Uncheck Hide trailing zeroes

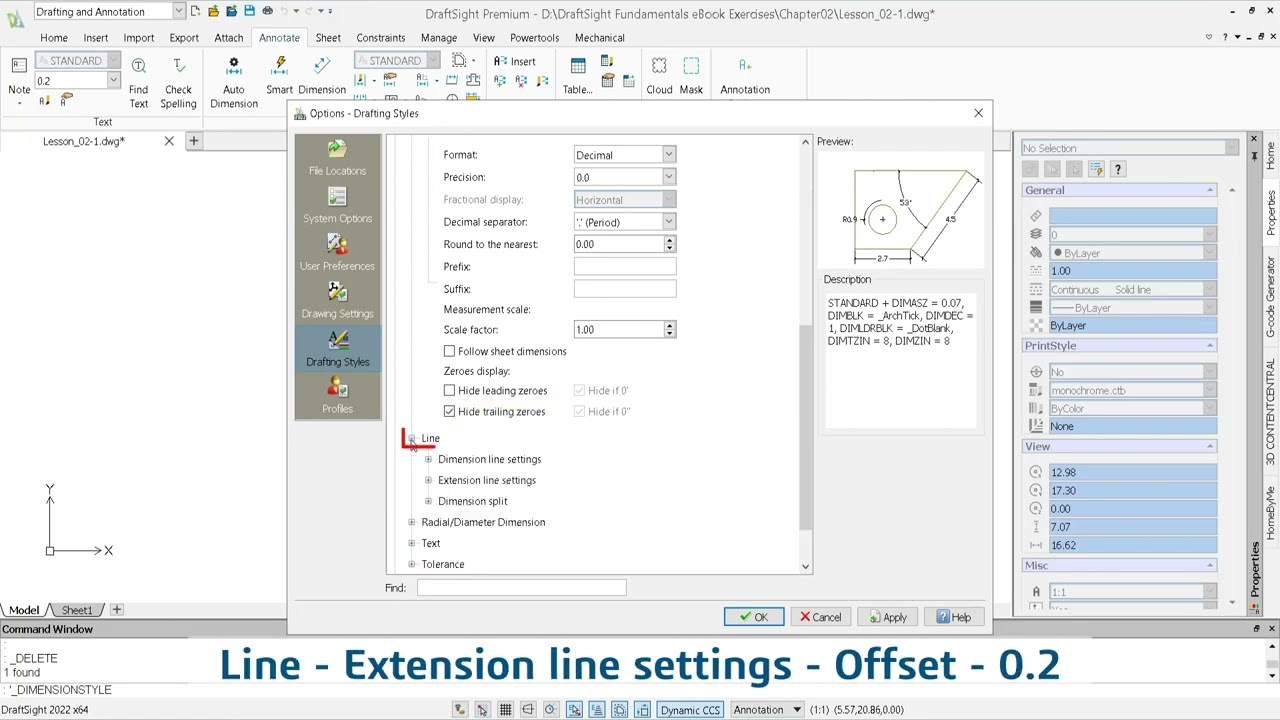pyautogui.click(x=449, y=411)
